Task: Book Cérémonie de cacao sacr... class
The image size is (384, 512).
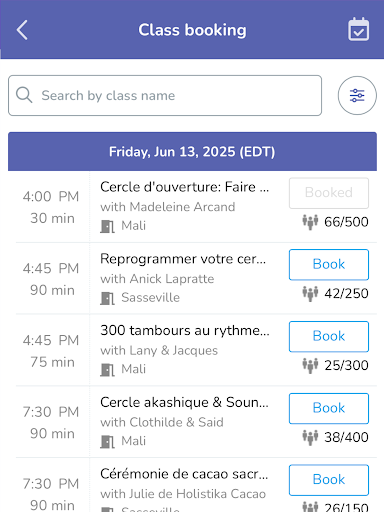Action: [329, 480]
